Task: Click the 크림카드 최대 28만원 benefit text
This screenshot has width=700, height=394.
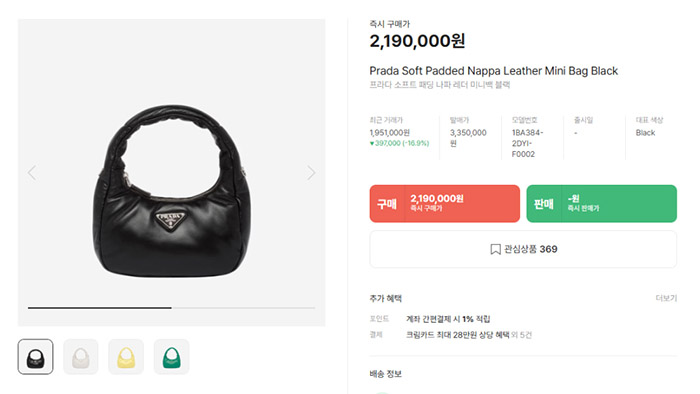Action: [x=458, y=335]
